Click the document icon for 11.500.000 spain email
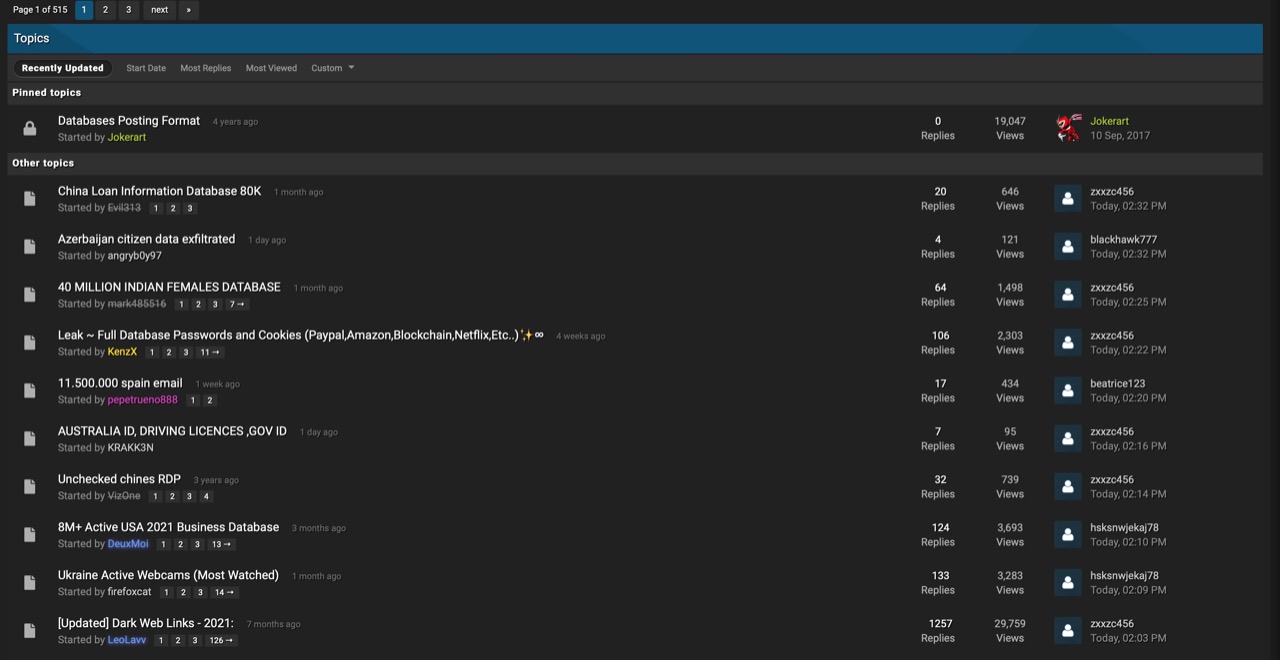The image size is (1280, 660). [30, 391]
